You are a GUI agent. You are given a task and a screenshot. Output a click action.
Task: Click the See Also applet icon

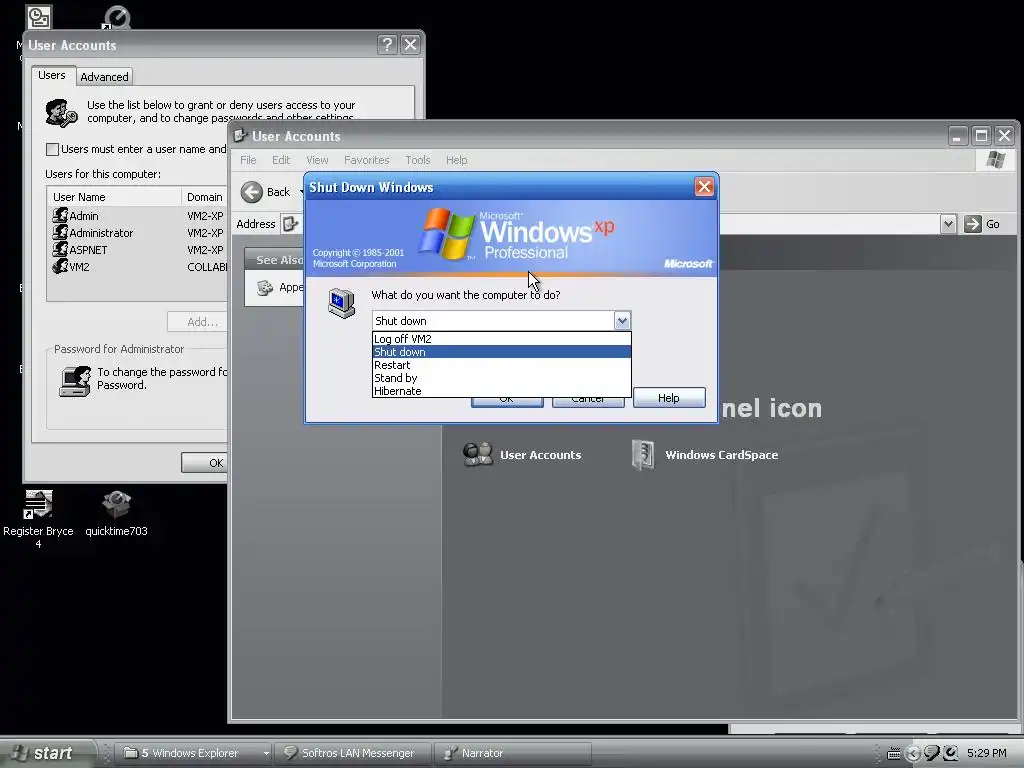coord(264,287)
